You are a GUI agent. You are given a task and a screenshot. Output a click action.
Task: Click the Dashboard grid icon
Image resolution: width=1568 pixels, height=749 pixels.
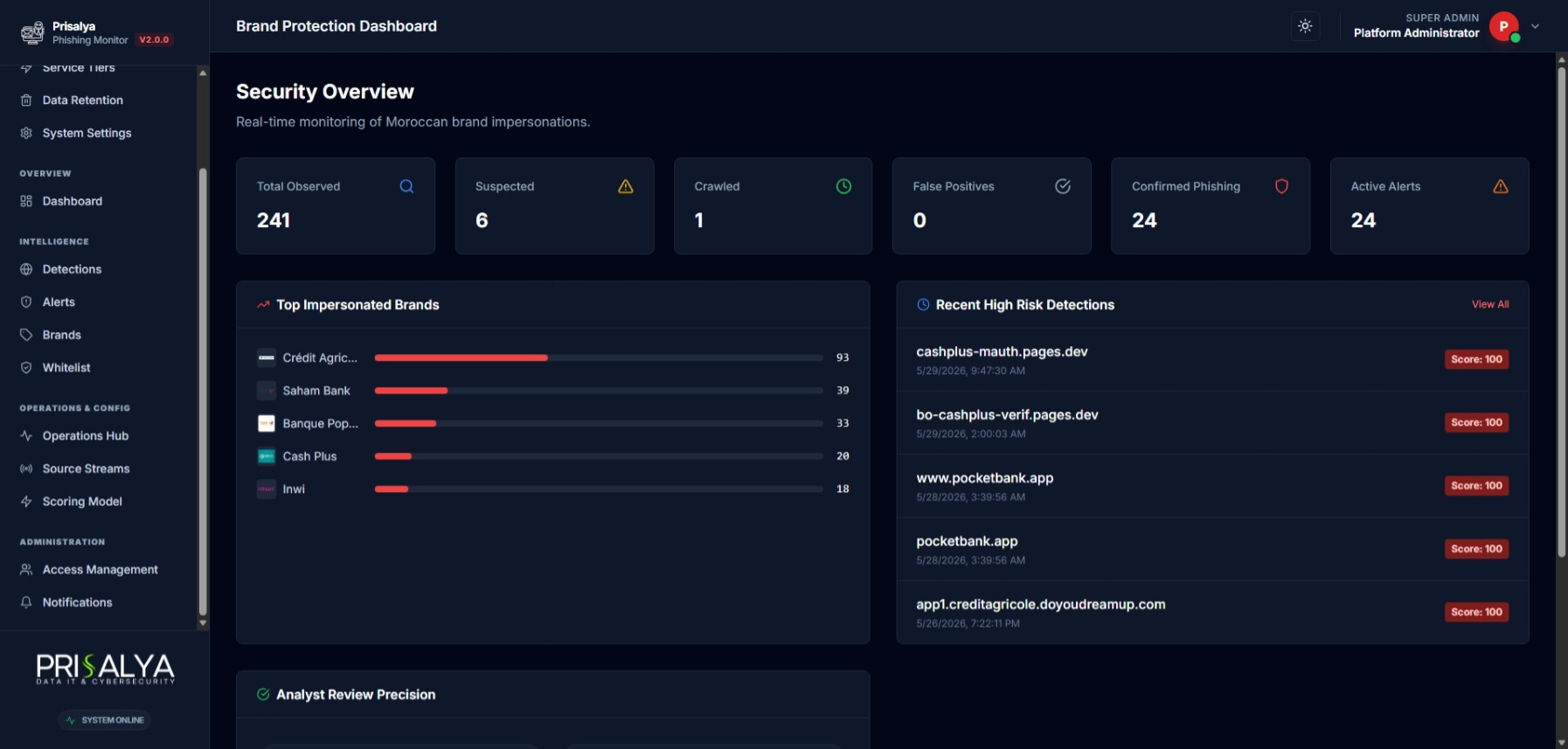coord(26,201)
